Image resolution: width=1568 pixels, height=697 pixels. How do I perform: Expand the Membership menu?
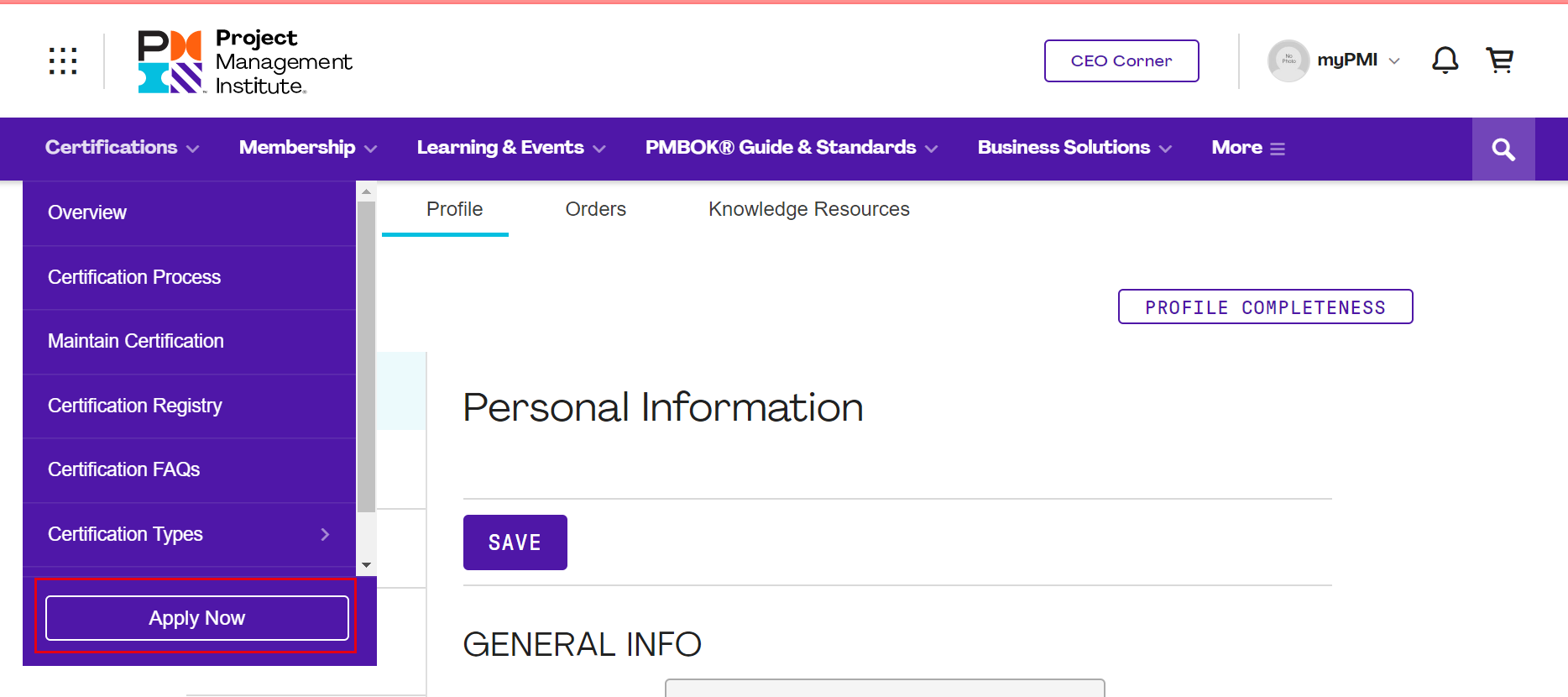pos(308,148)
